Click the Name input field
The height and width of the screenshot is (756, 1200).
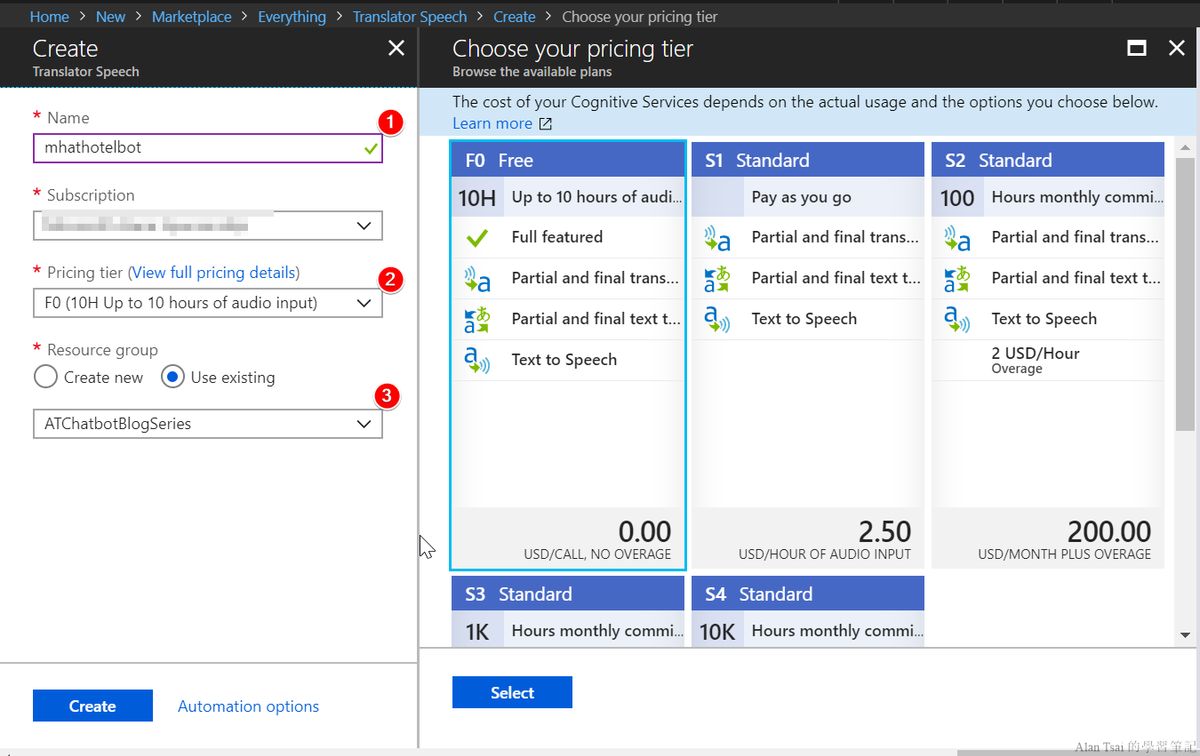pos(207,148)
